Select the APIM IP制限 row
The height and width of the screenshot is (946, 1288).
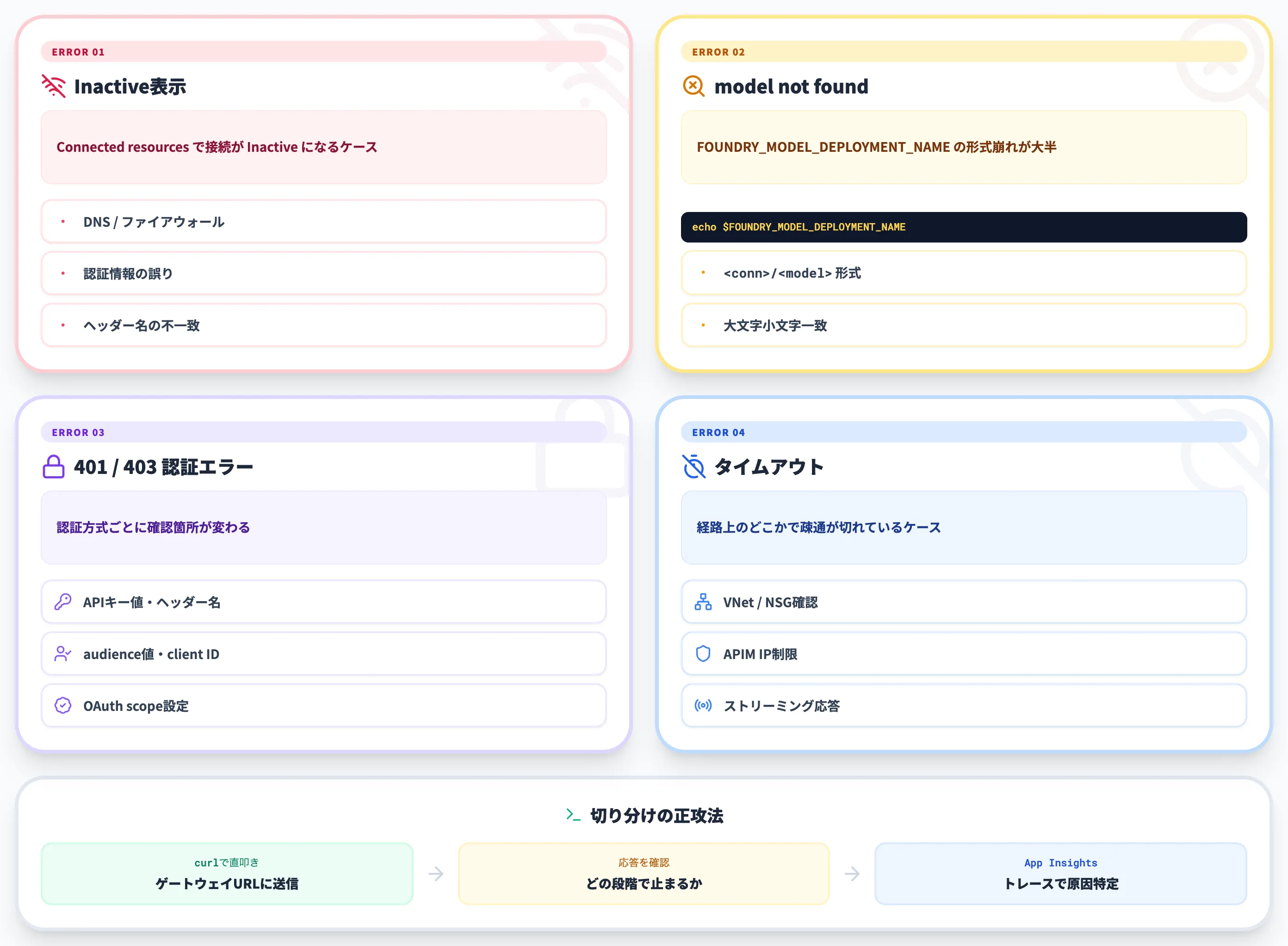pyautogui.click(x=964, y=653)
